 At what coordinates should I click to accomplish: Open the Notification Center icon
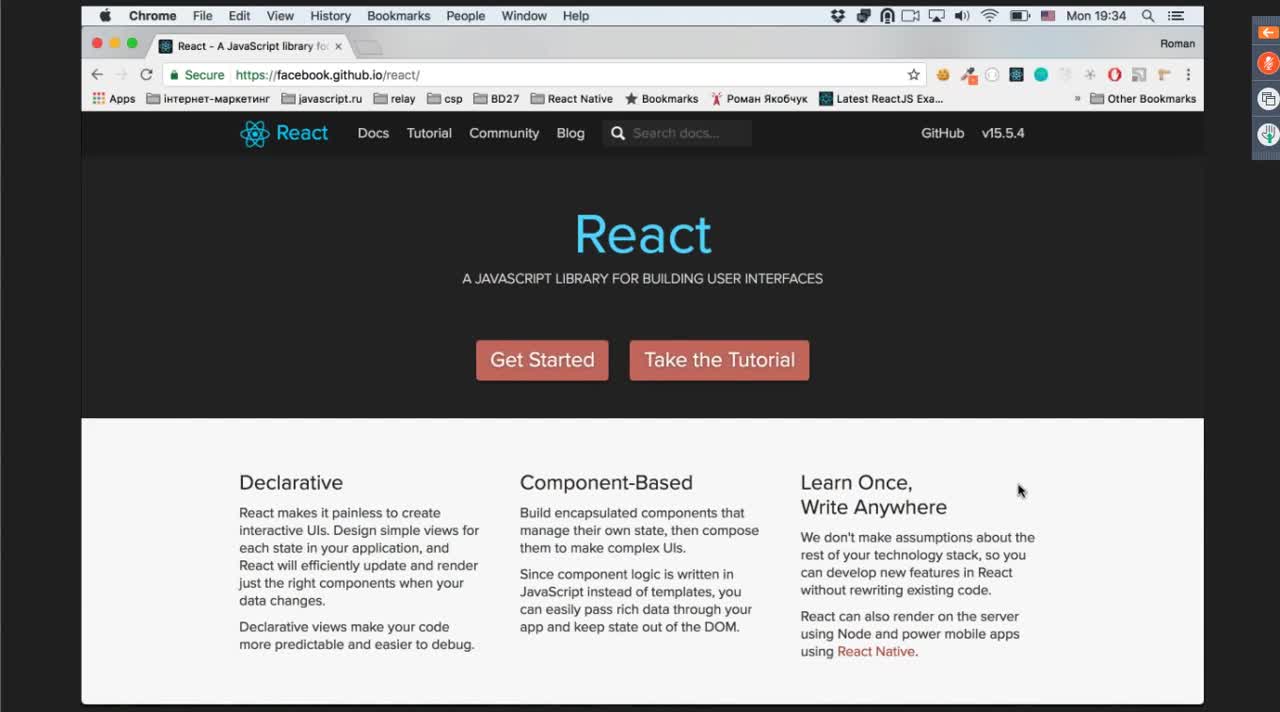(1176, 16)
